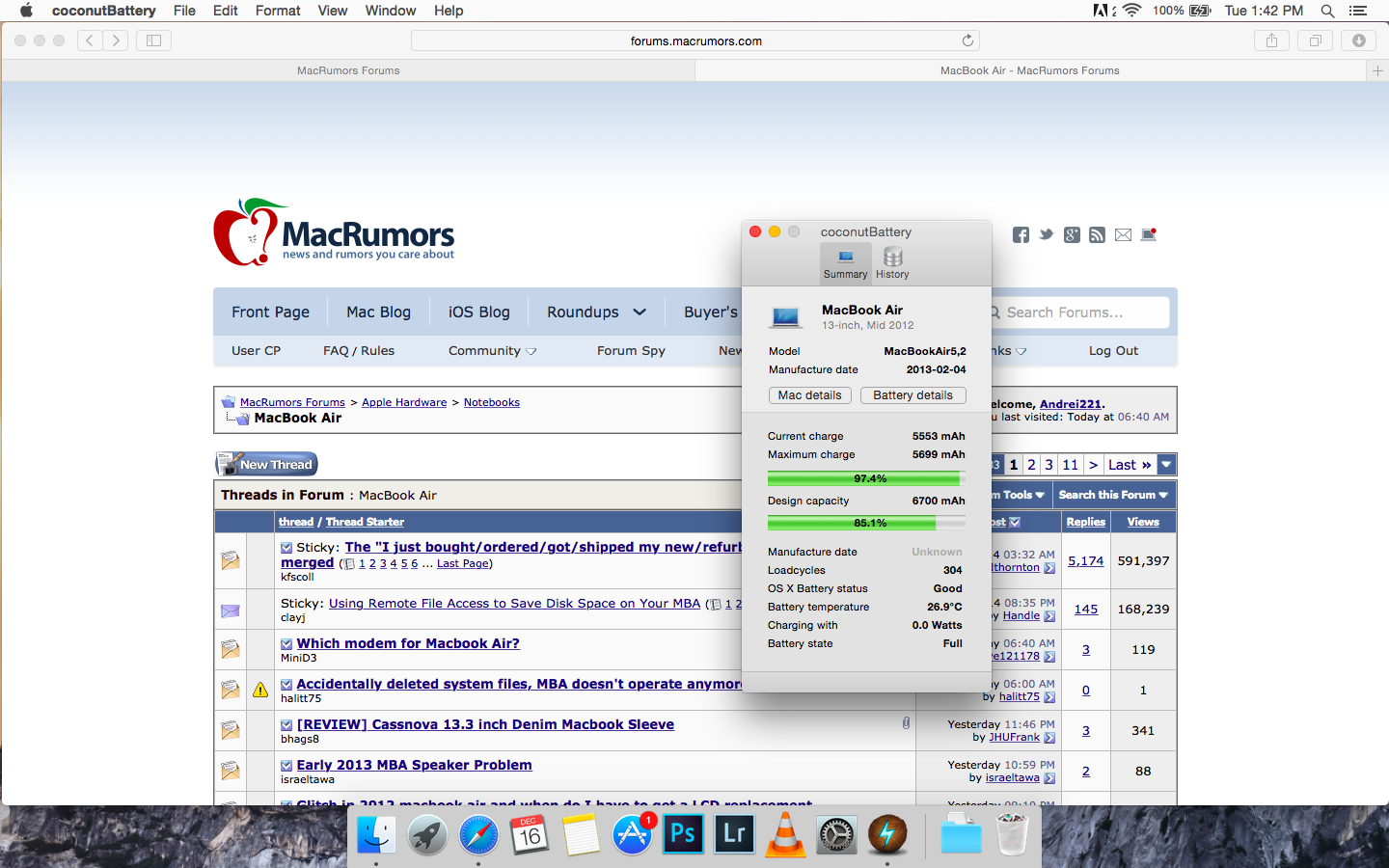Open the Format menu

point(278,11)
